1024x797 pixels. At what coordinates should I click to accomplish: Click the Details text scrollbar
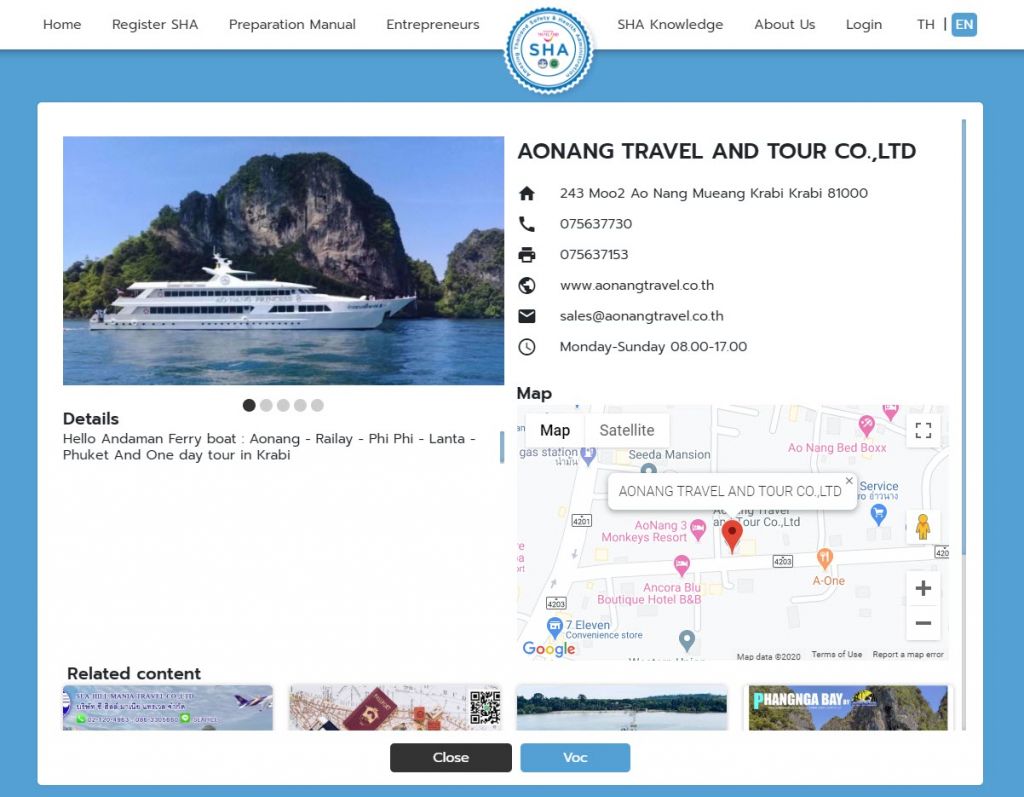(502, 447)
